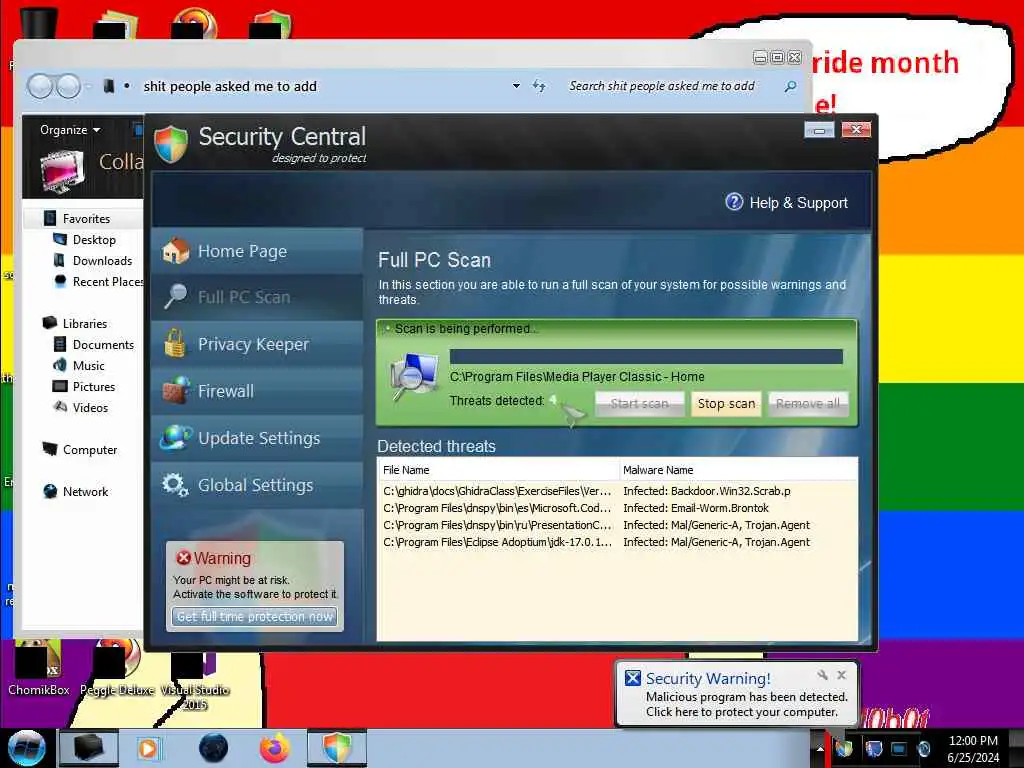Click the Privacy Keeper padlock icon
Image resolution: width=1024 pixels, height=768 pixels.
tap(174, 344)
